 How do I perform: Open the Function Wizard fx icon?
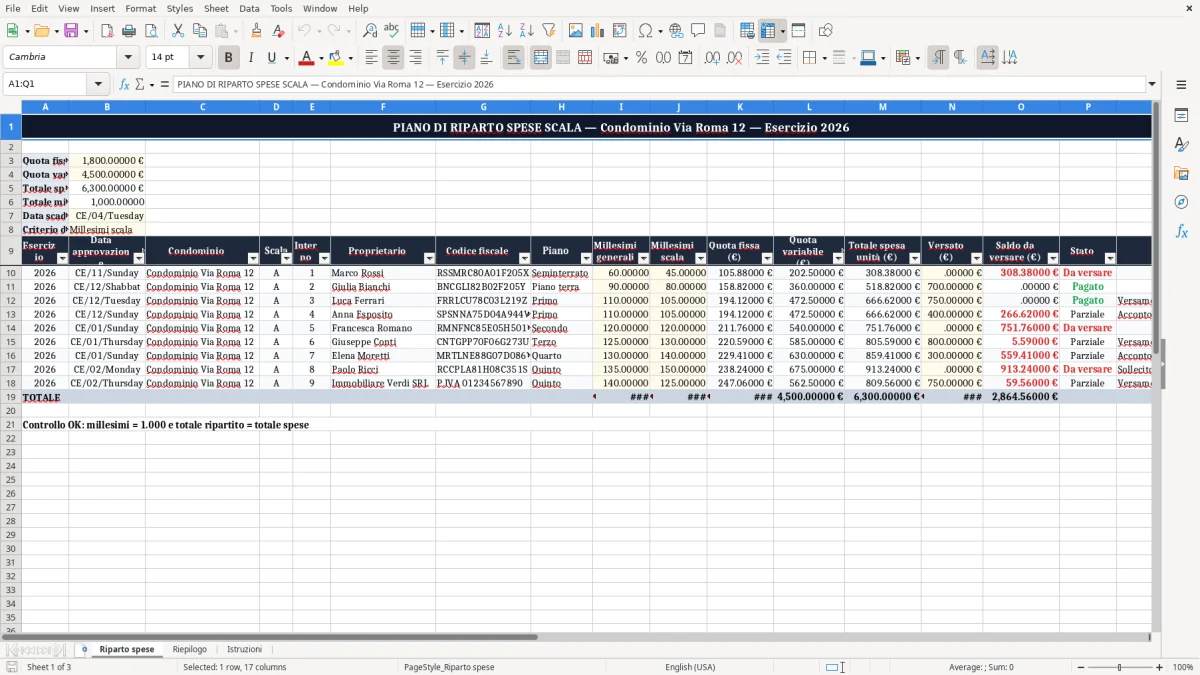click(x=125, y=84)
